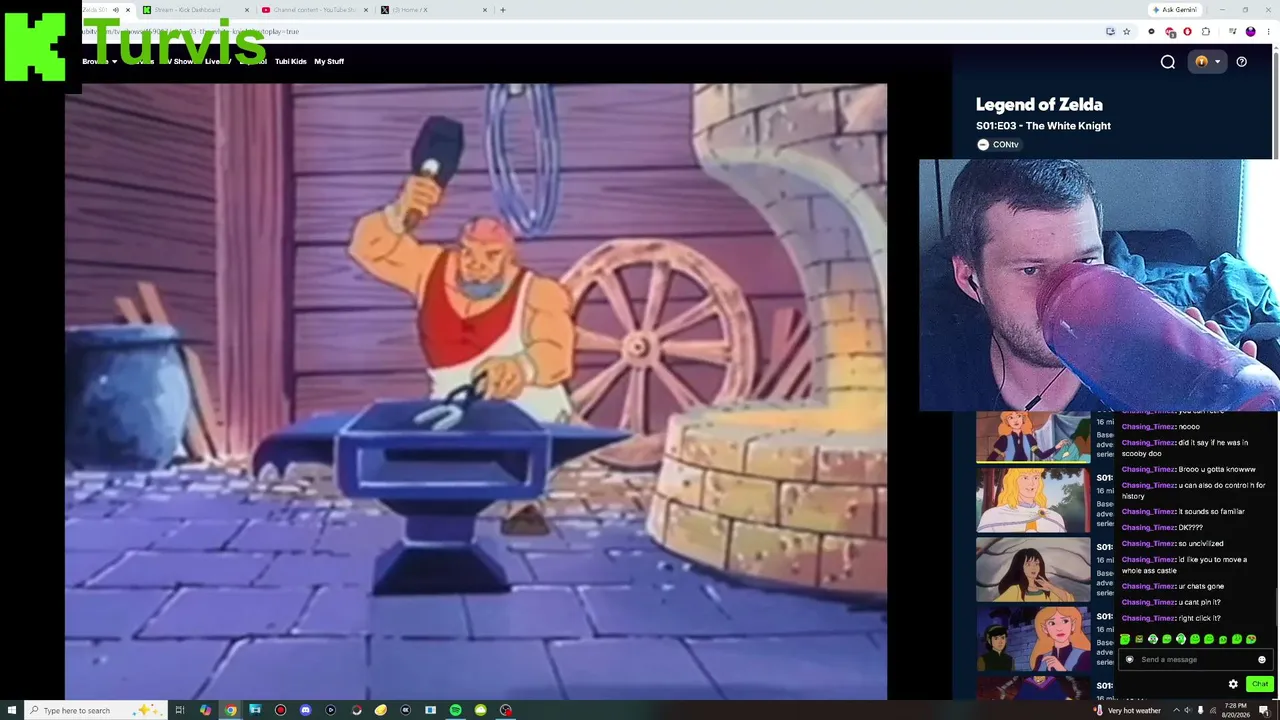
Task: Open the emoji picker in chat input
Action: 1261,660
